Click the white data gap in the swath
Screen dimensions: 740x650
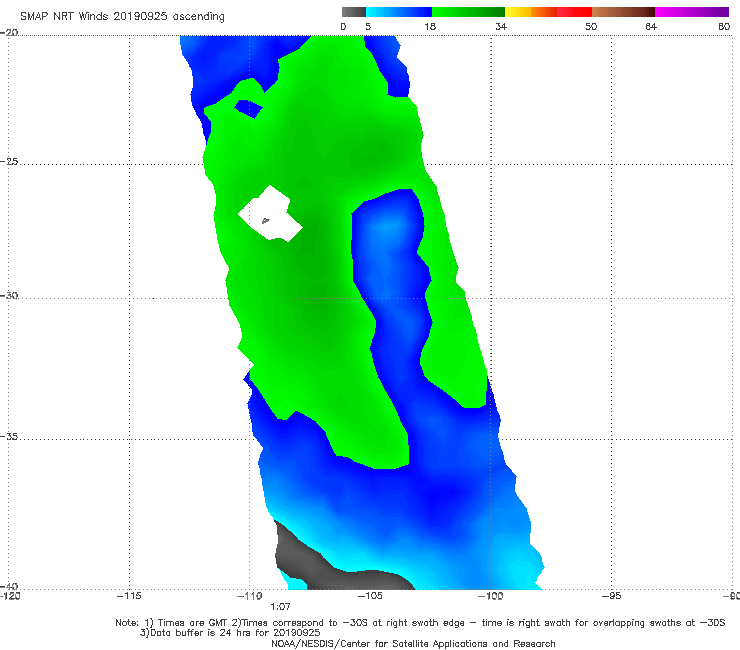(x=270, y=213)
